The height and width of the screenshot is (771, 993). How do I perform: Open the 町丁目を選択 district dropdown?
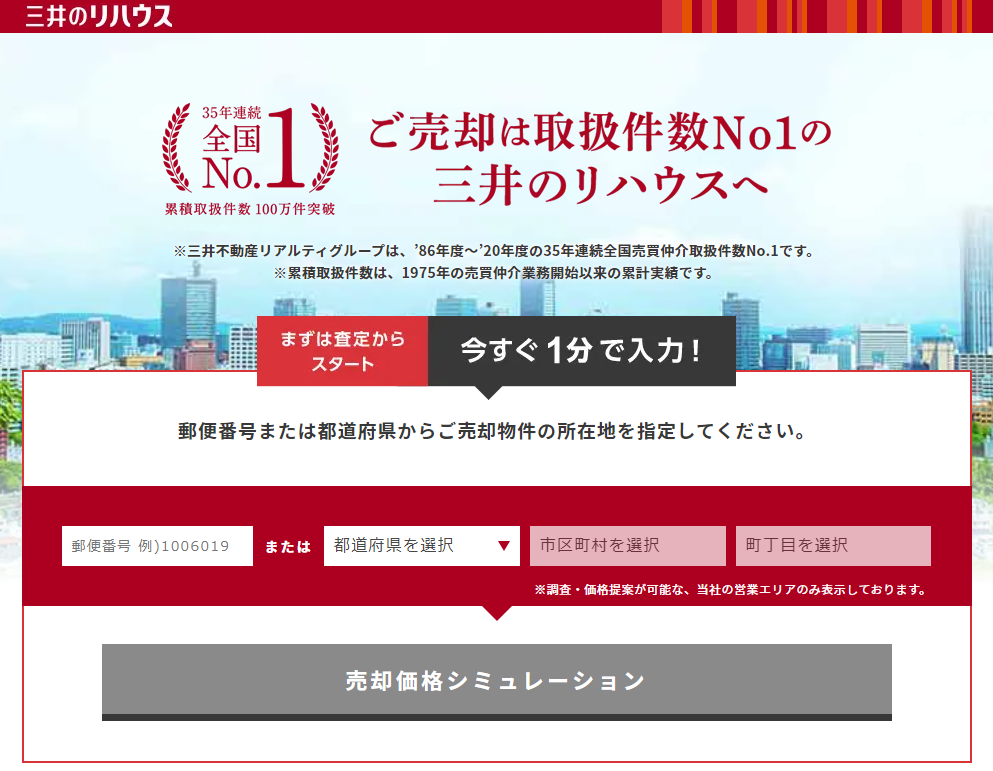(833, 545)
